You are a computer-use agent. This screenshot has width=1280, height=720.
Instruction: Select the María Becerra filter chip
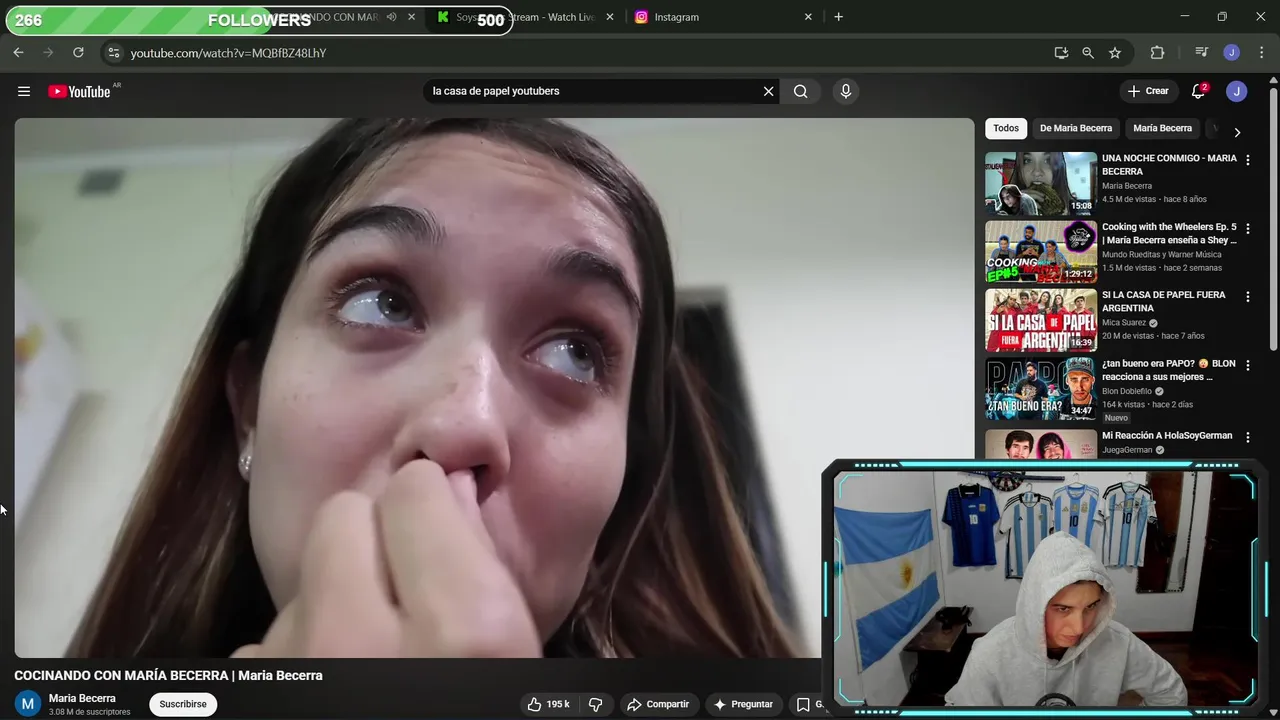[1162, 128]
